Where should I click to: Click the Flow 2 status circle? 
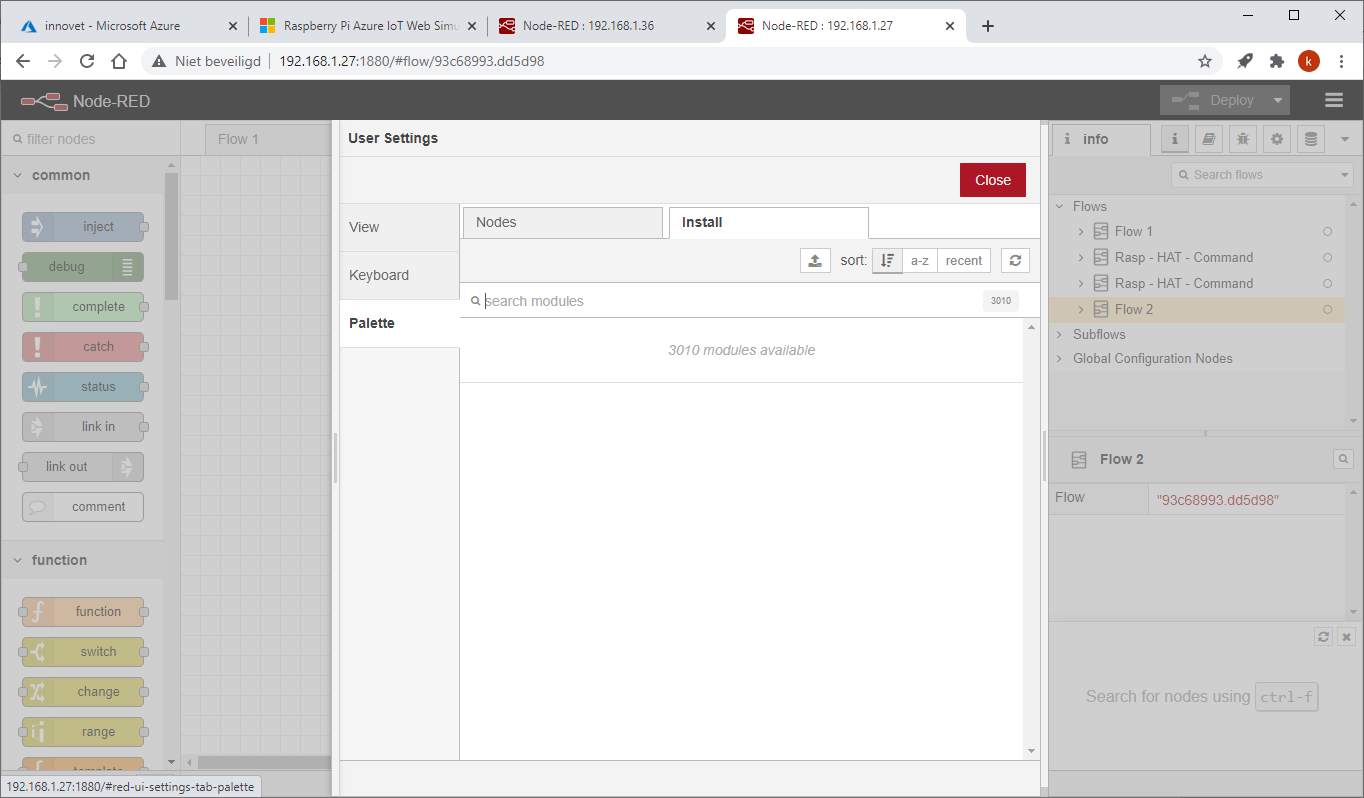click(x=1327, y=309)
